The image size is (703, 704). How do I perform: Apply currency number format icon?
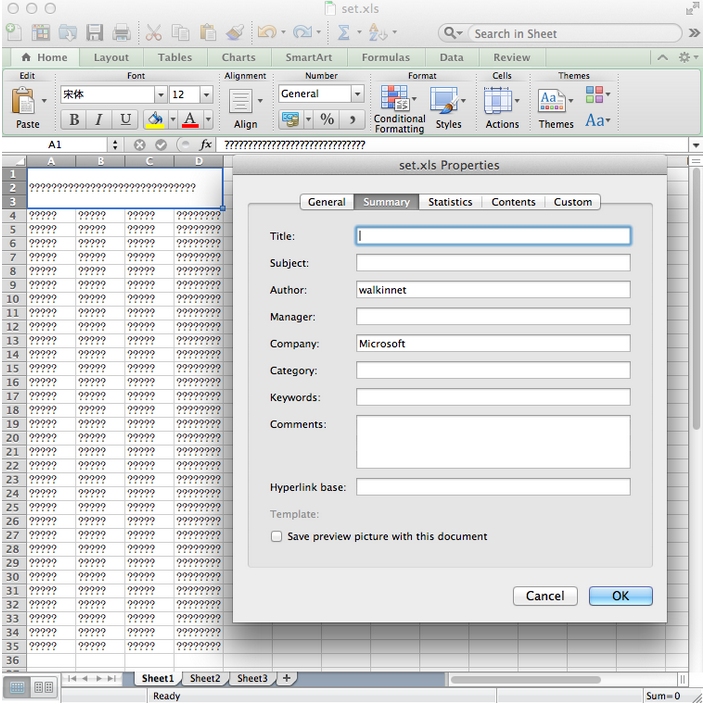pos(291,119)
